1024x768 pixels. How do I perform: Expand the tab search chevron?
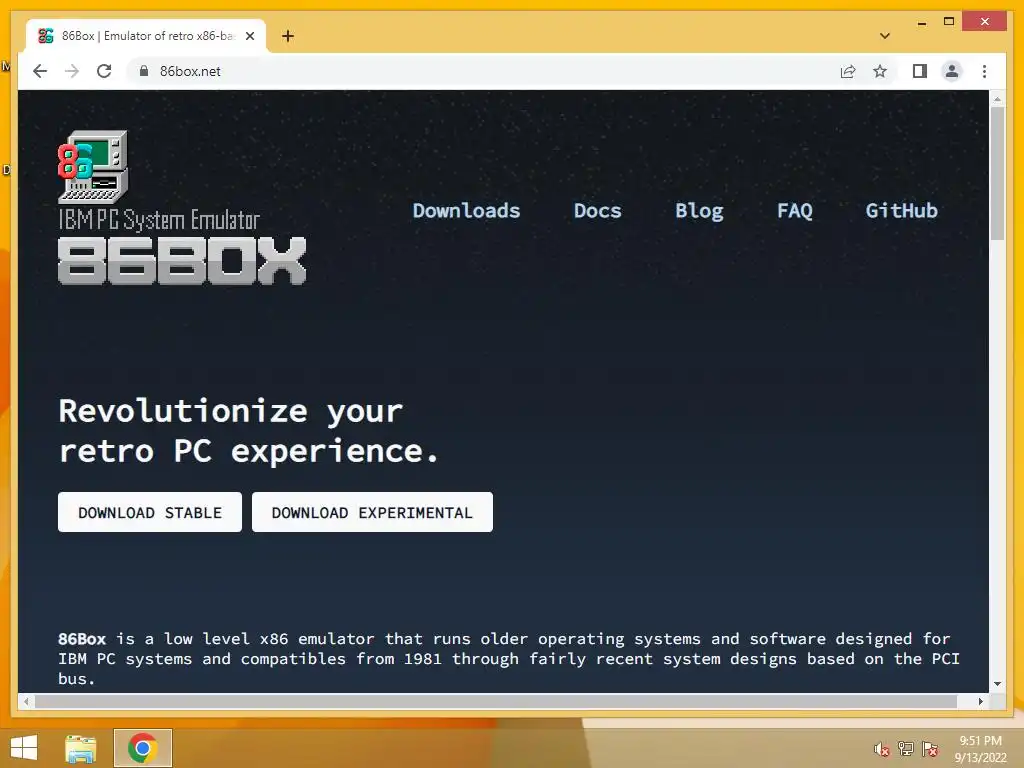tap(885, 36)
